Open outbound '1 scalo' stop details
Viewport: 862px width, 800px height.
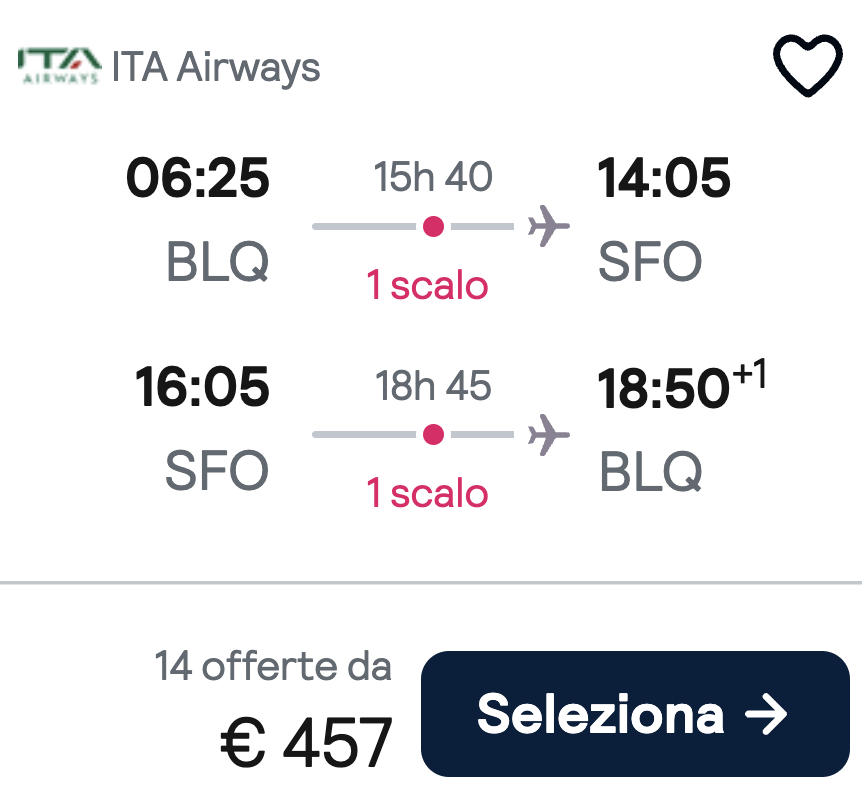pyautogui.click(x=427, y=285)
